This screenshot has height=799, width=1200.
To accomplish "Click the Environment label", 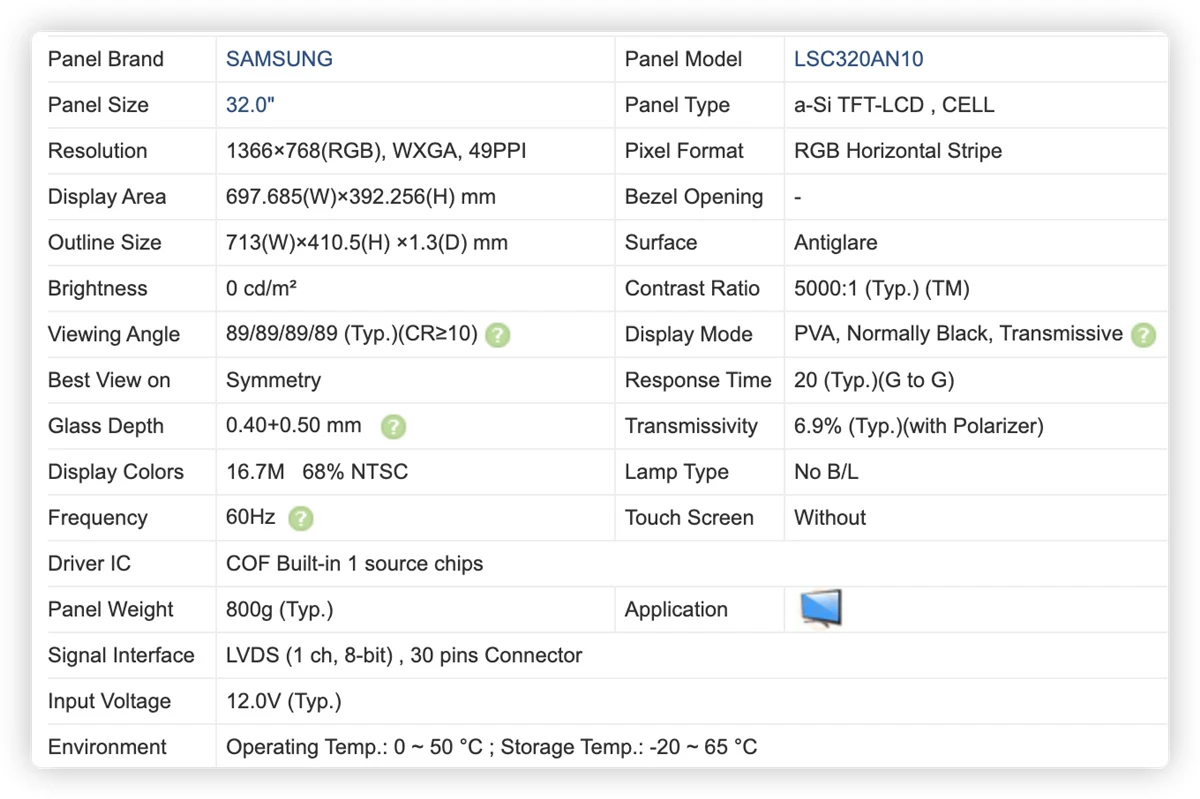I will click(x=107, y=748).
